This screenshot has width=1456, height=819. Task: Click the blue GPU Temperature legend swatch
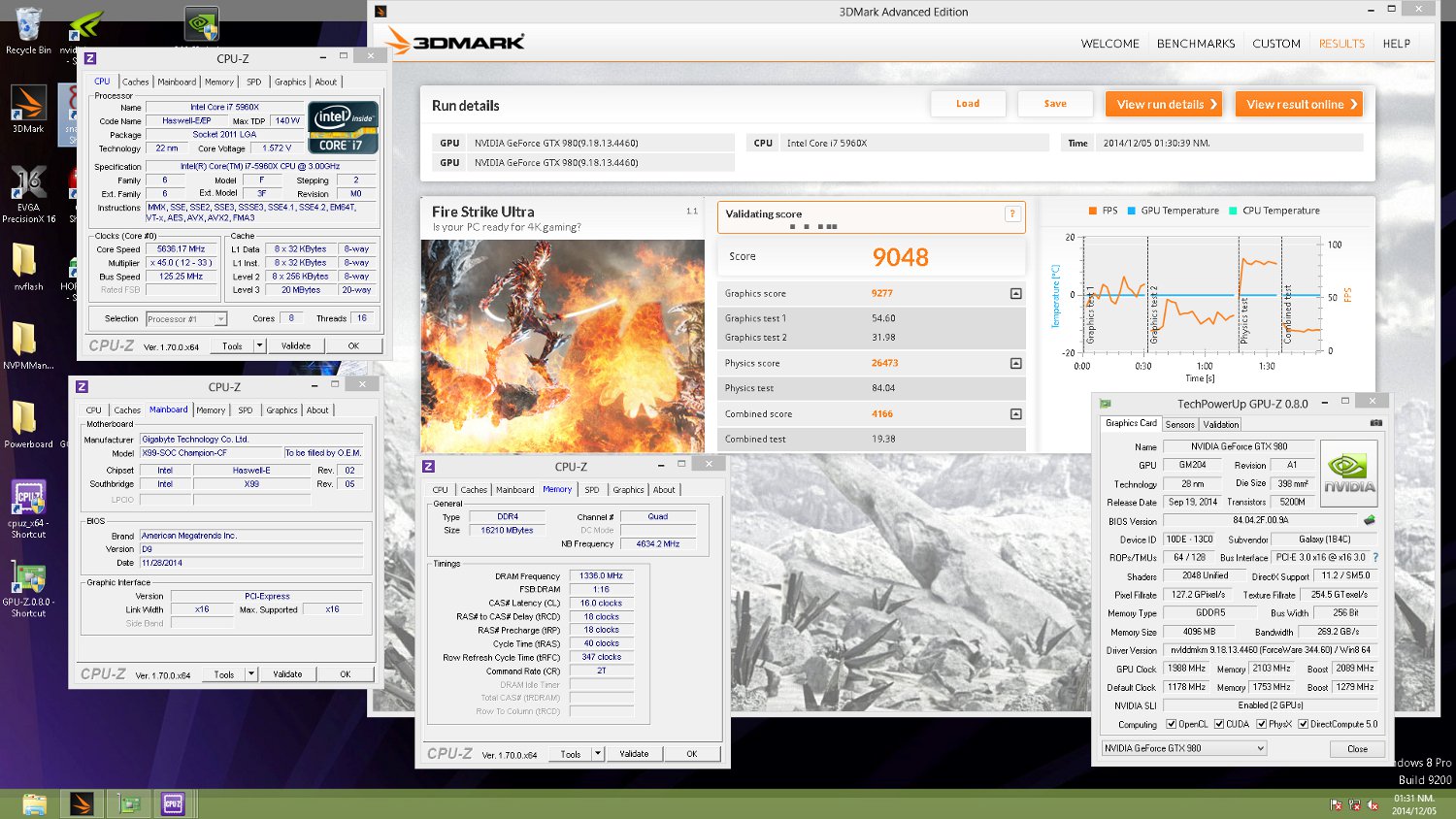1132,211
